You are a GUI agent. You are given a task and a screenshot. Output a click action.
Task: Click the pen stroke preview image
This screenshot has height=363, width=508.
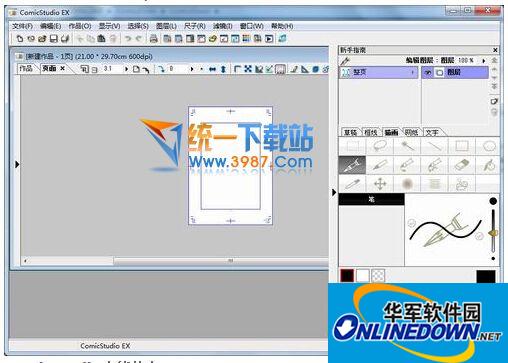click(446, 230)
